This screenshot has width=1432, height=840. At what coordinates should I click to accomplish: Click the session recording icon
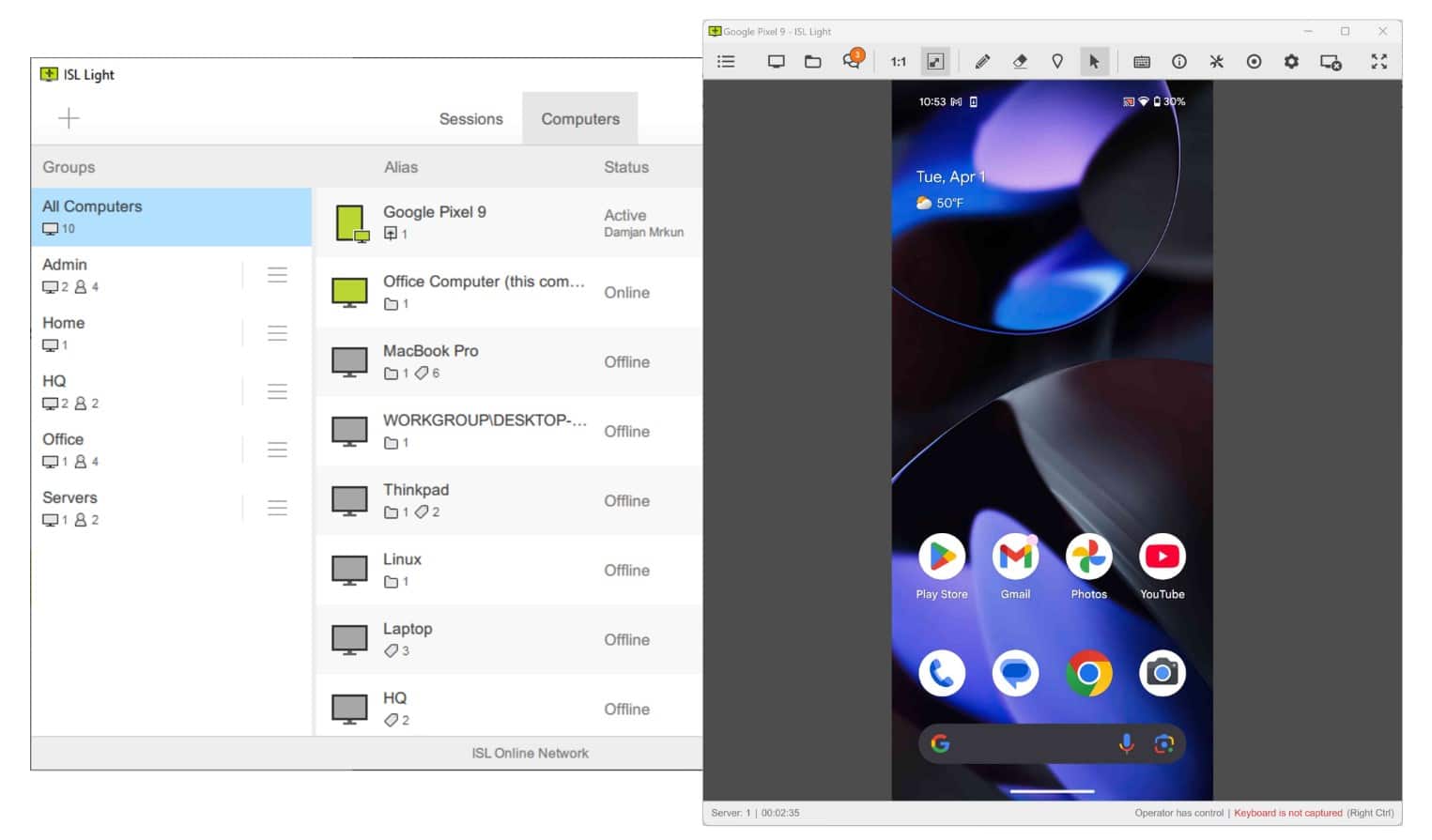[x=1254, y=62]
